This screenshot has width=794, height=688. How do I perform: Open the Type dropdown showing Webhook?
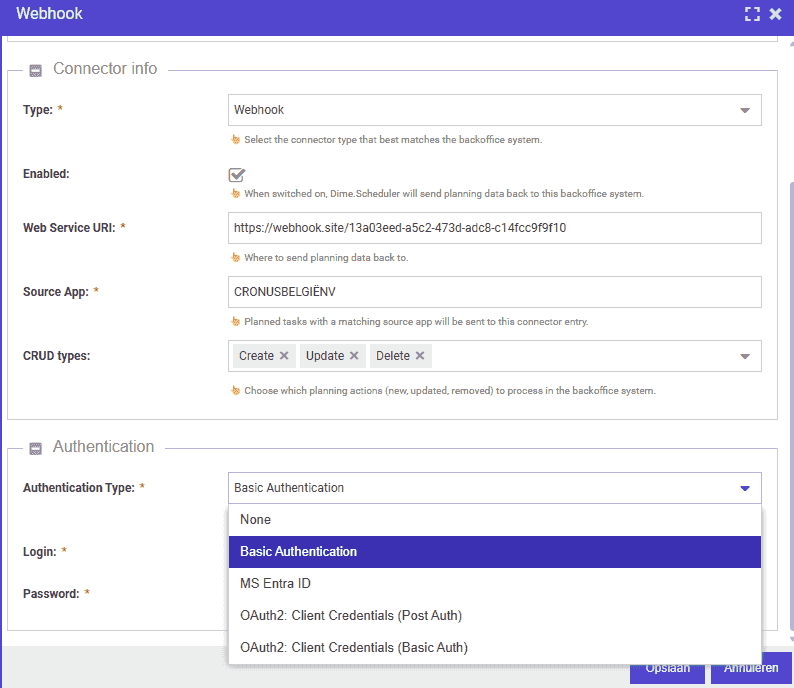coord(495,110)
